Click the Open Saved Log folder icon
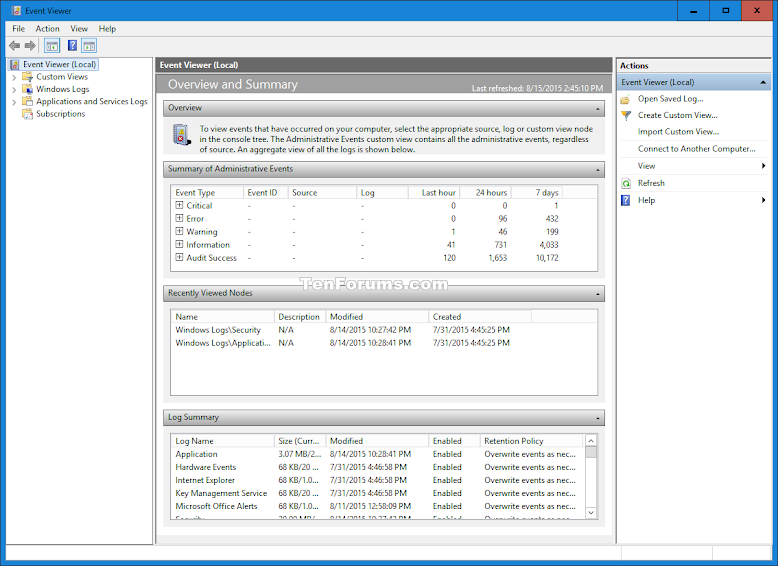Viewport: 778px width, 566px height. pyautogui.click(x=626, y=99)
